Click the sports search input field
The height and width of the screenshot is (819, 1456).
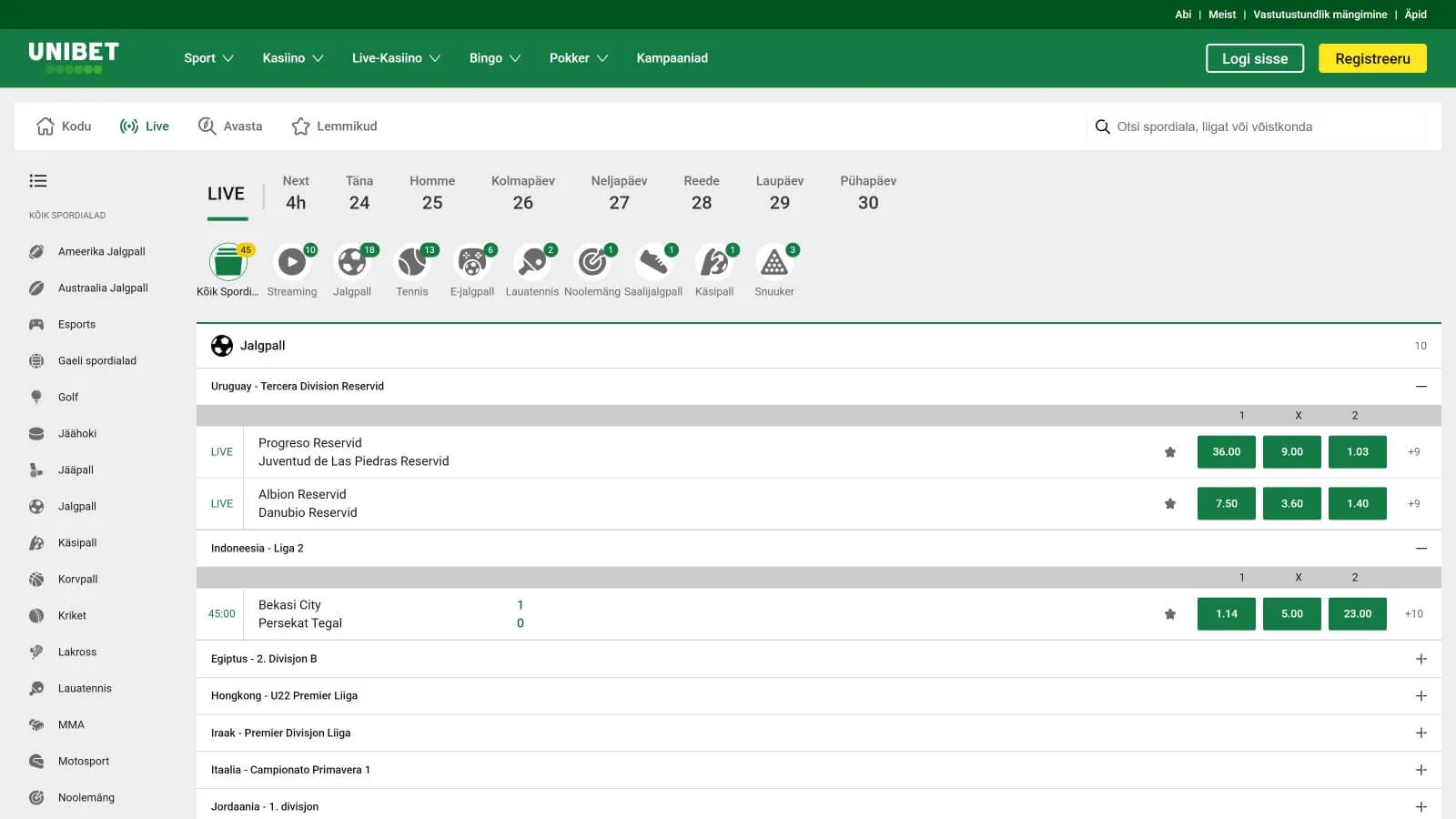[1265, 126]
